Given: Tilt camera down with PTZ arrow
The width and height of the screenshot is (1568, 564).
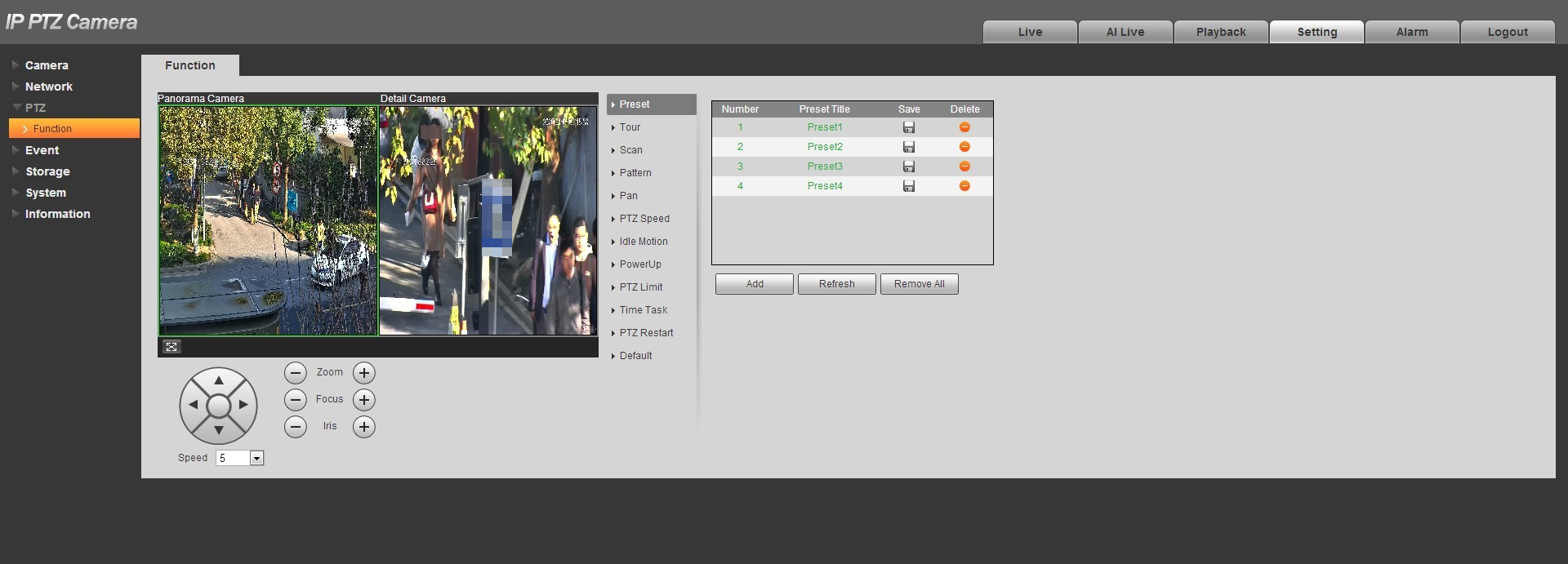Looking at the screenshot, I should coord(218,430).
